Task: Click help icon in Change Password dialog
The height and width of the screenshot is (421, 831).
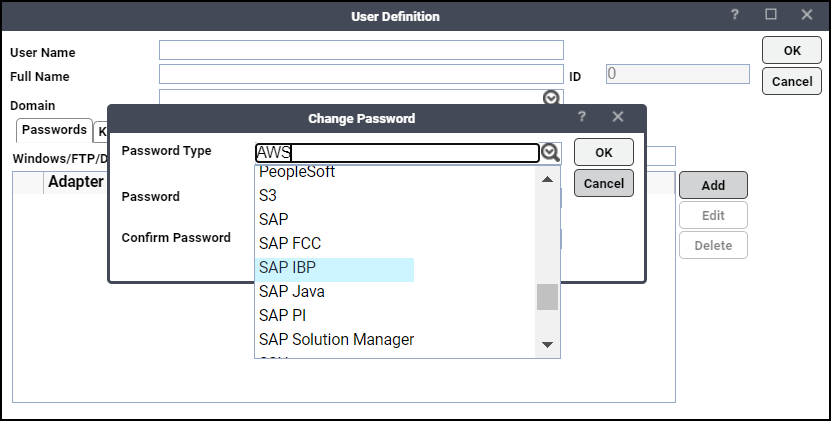Action: coord(581,117)
